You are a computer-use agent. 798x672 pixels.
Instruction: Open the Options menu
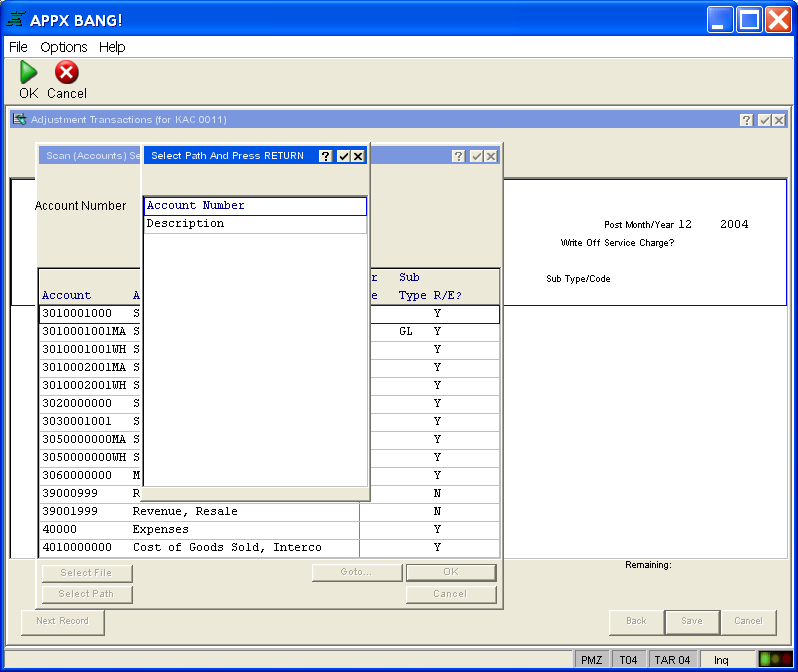click(x=63, y=47)
